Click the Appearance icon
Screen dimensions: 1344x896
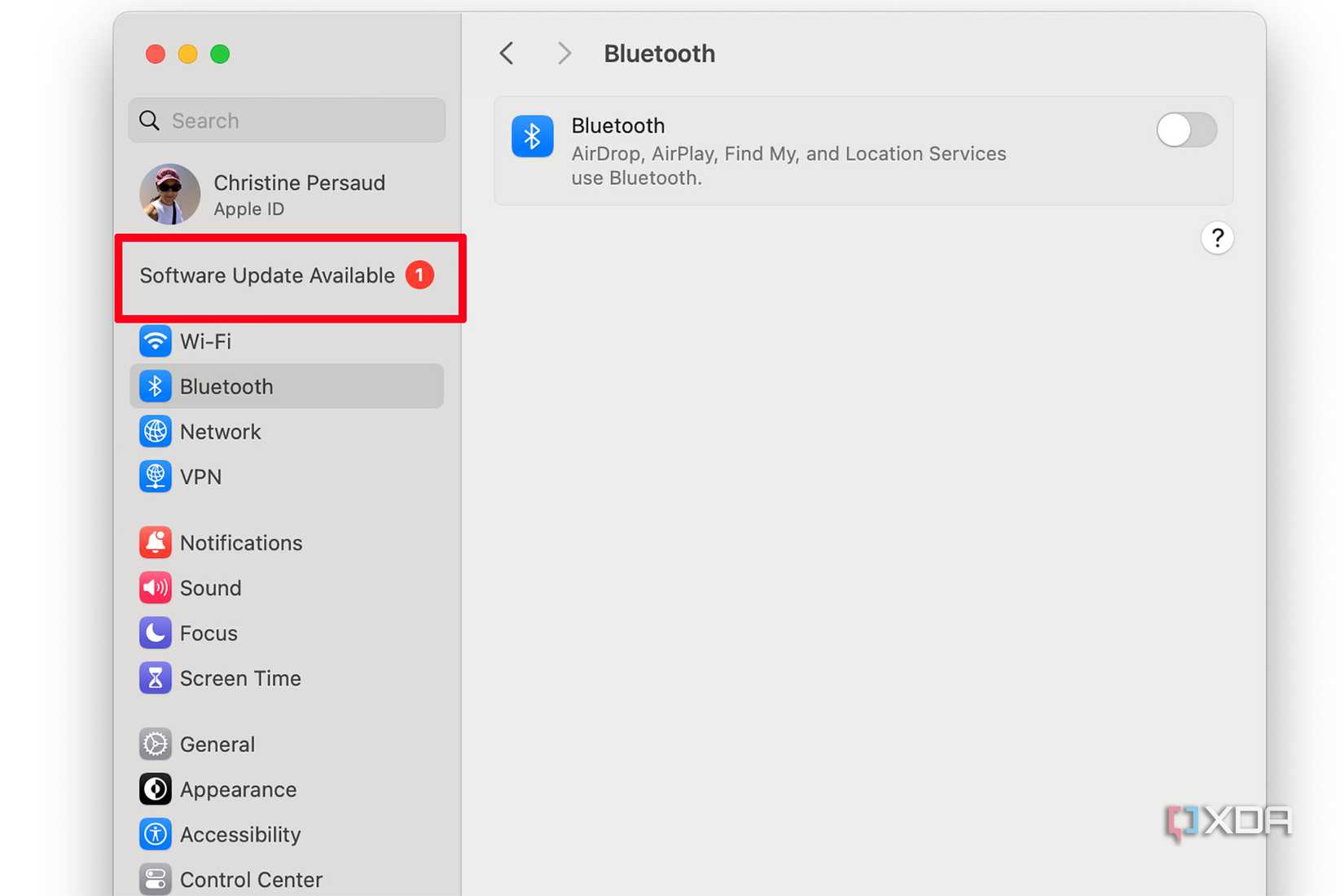(155, 789)
